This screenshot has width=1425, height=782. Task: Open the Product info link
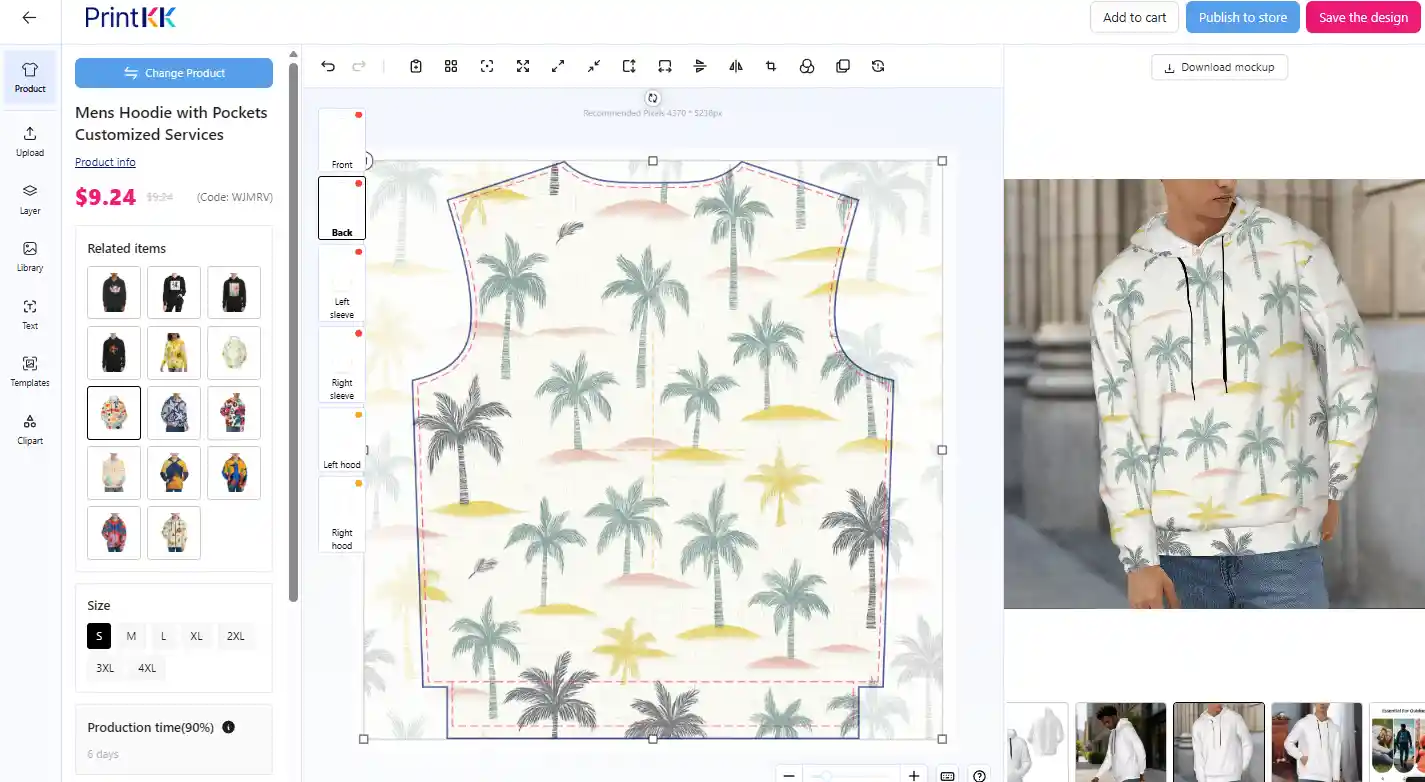click(105, 162)
